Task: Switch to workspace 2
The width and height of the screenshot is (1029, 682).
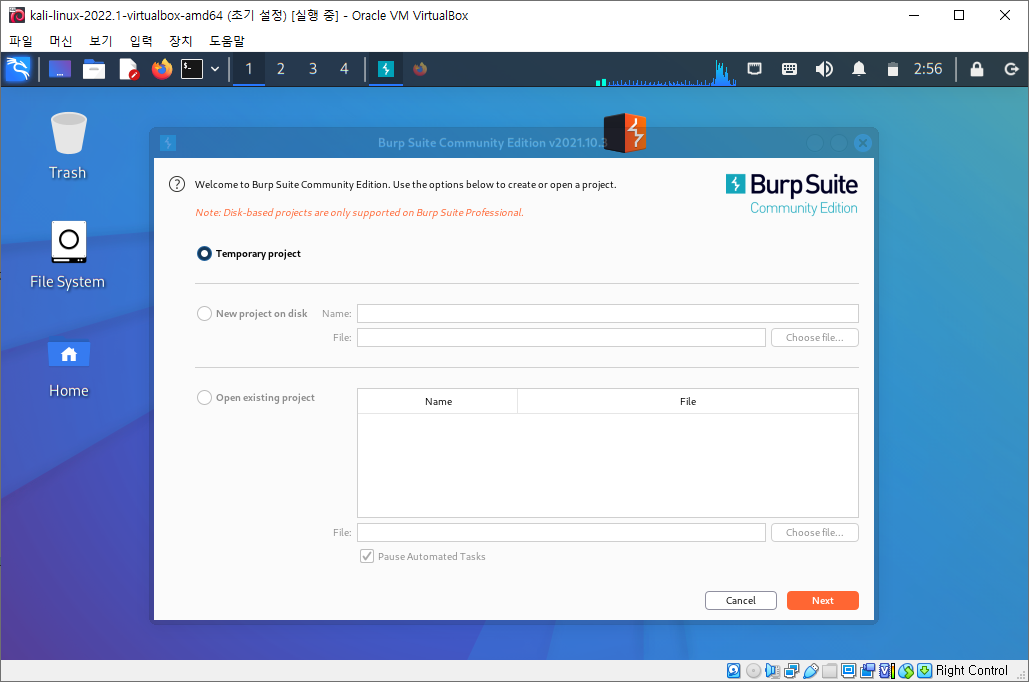Action: pyautogui.click(x=281, y=69)
